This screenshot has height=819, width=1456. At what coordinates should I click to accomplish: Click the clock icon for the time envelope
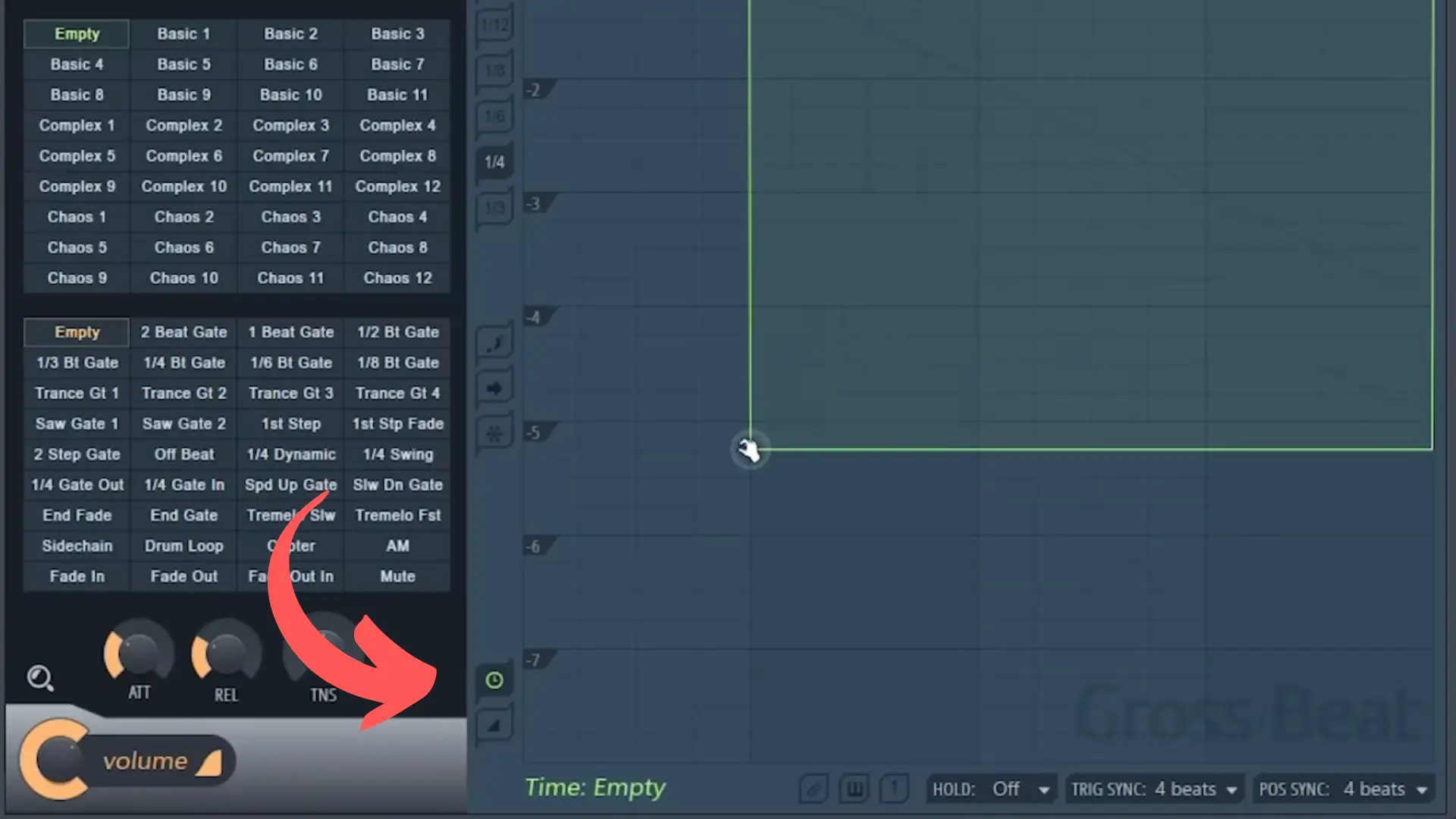tap(494, 680)
